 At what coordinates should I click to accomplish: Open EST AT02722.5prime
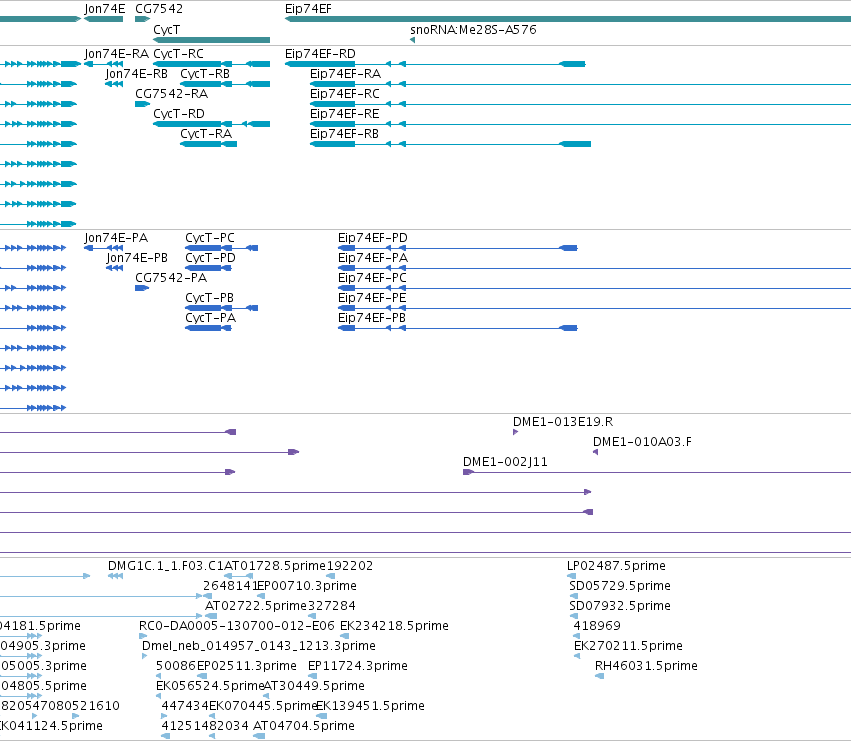pyautogui.click(x=256, y=606)
